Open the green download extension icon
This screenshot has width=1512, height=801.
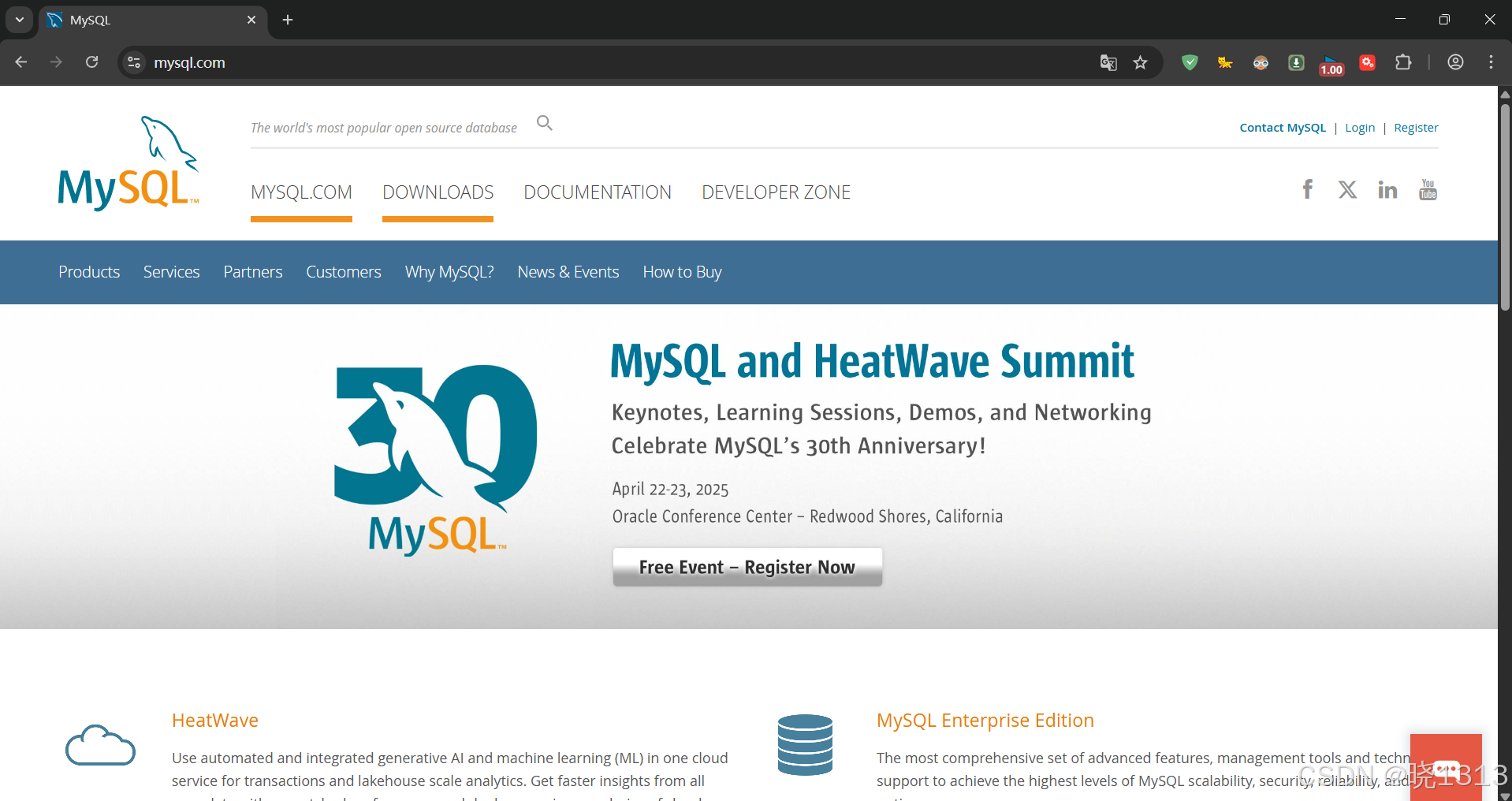(x=1296, y=62)
